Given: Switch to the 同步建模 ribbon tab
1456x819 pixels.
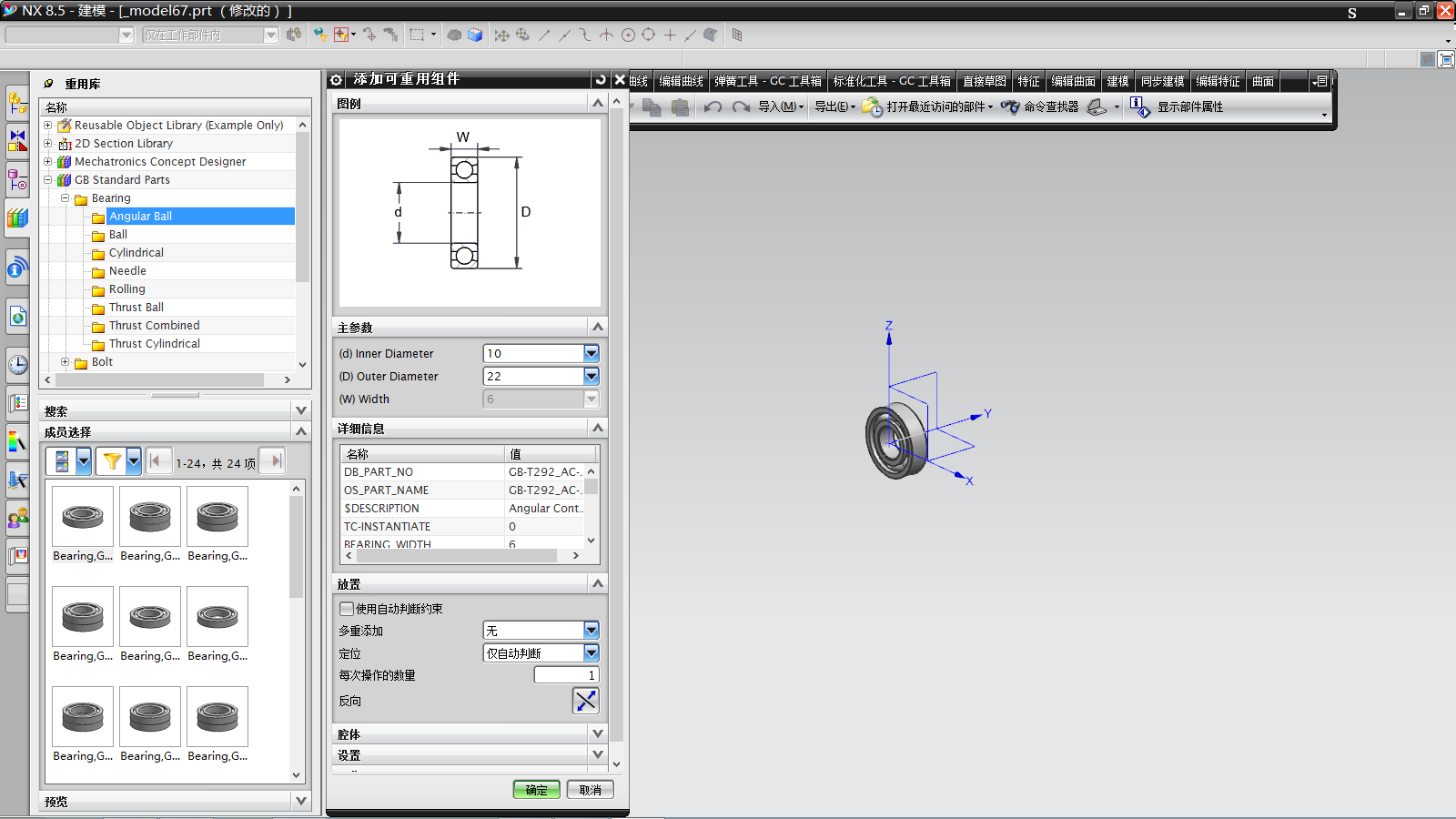Looking at the screenshot, I should (x=1162, y=81).
